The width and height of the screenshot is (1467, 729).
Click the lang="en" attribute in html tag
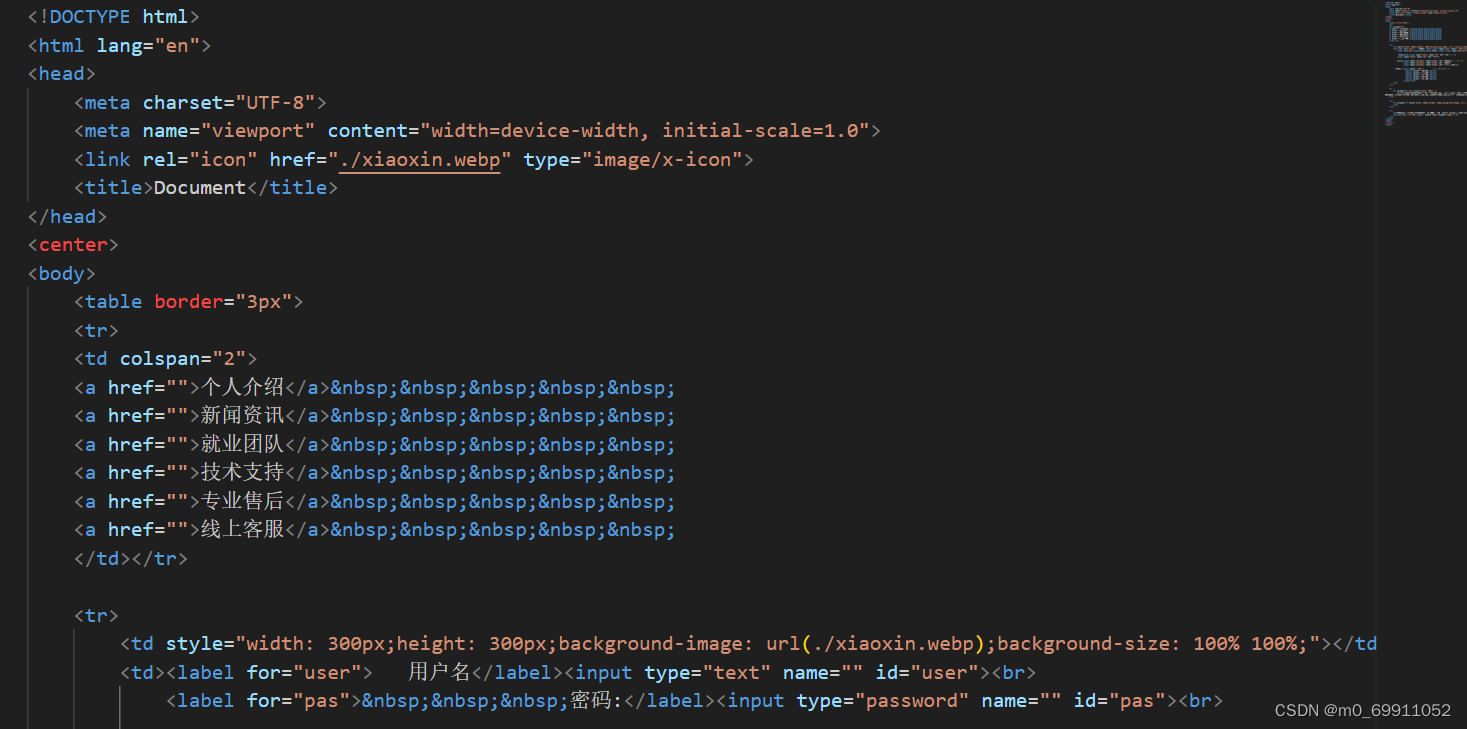point(148,45)
